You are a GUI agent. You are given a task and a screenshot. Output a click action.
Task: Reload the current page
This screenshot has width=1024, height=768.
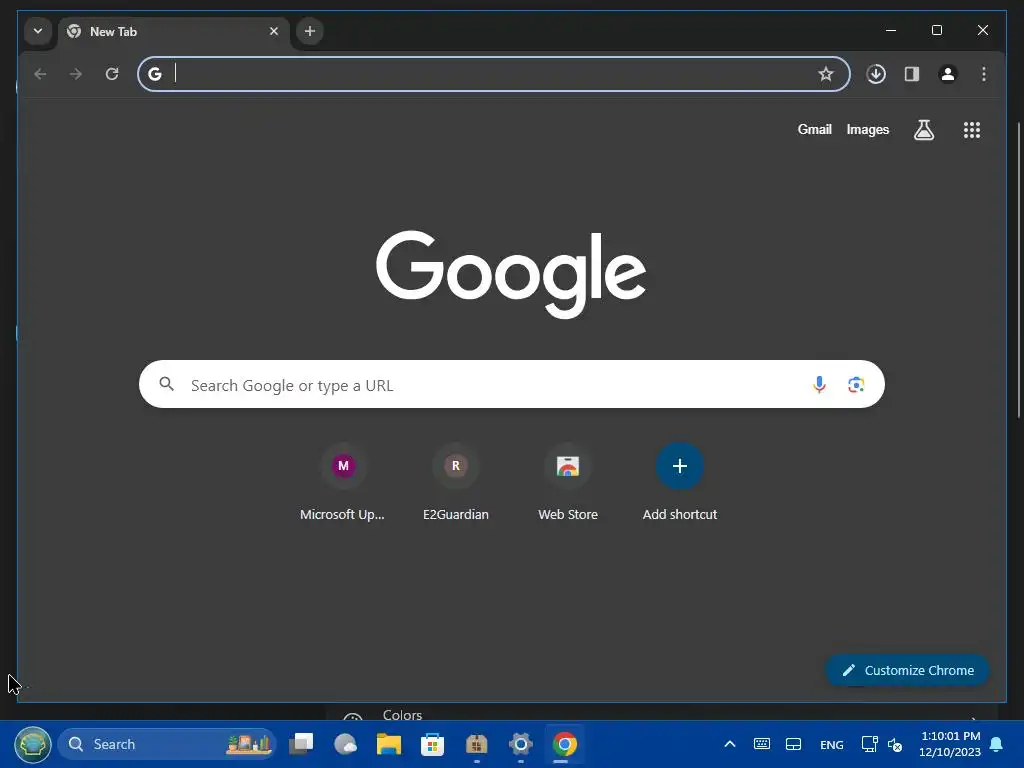click(x=112, y=74)
